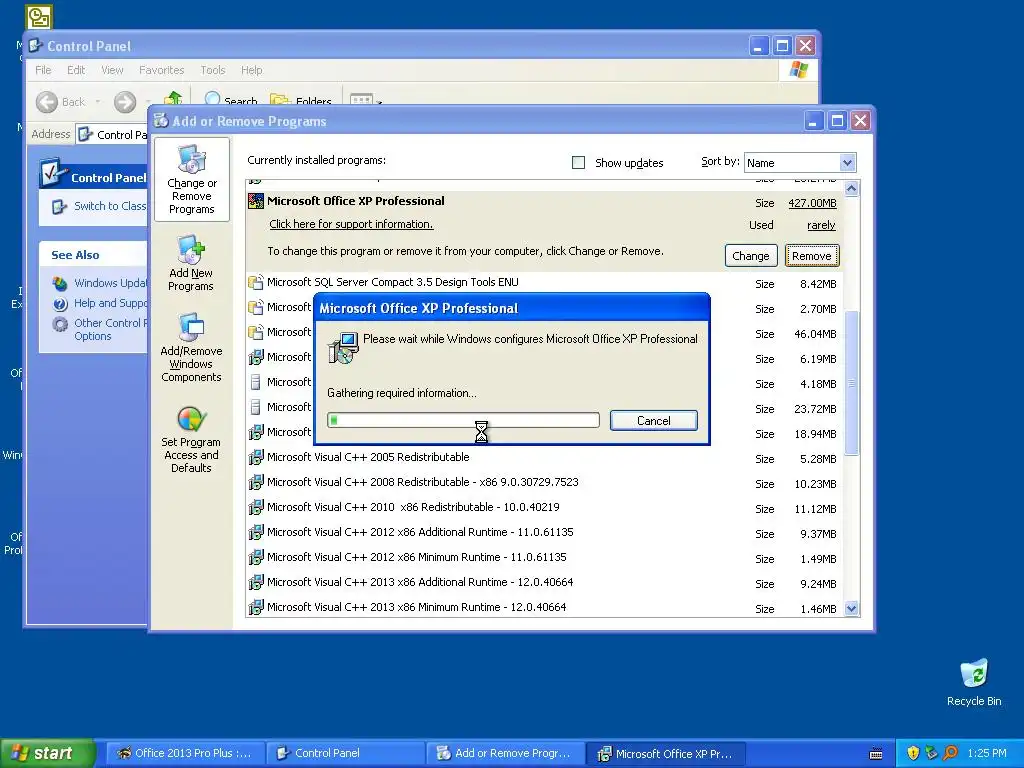This screenshot has width=1024, height=768.
Task: Open the Tools menu in Control Panel
Action: [x=213, y=70]
